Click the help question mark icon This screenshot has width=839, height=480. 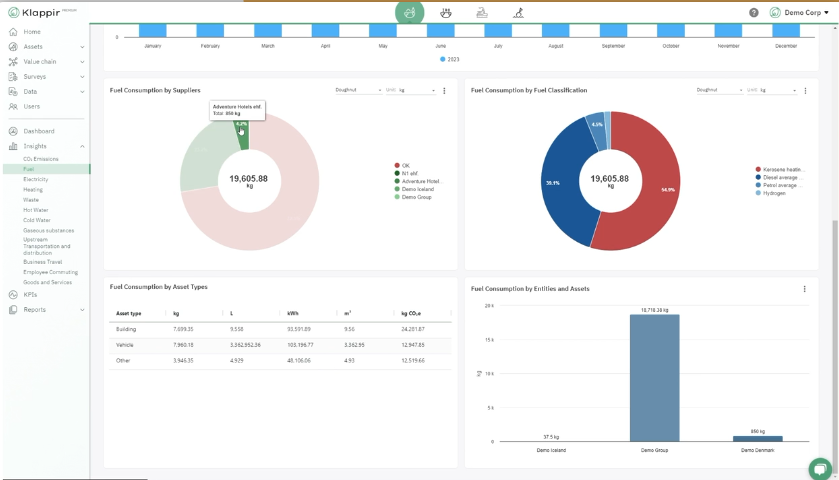pyautogui.click(x=753, y=12)
